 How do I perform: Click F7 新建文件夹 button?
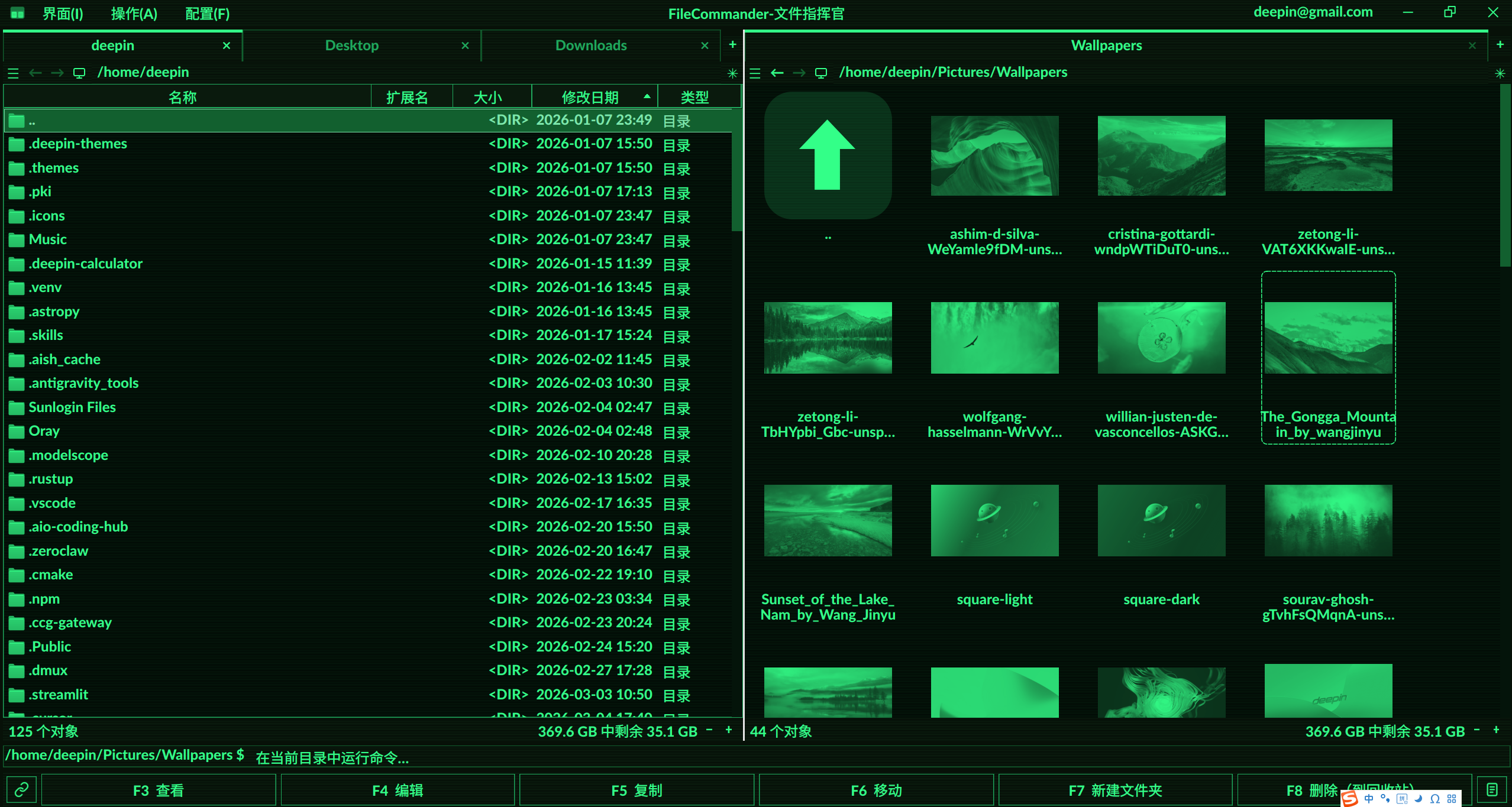[1115, 790]
